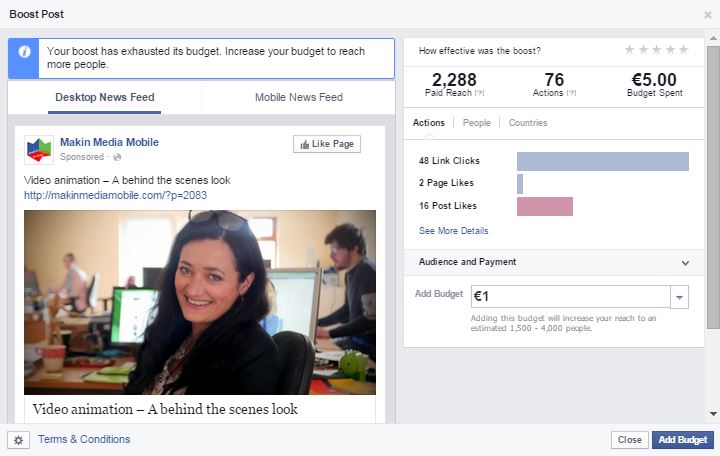Image resolution: width=720 pixels, height=456 pixels.
Task: Click the Makin Media Mobile page logo
Action: [x=39, y=150]
